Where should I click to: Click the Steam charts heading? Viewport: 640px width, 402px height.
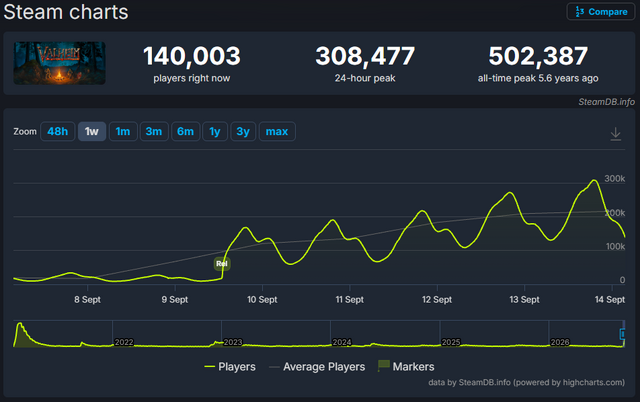tap(66, 12)
